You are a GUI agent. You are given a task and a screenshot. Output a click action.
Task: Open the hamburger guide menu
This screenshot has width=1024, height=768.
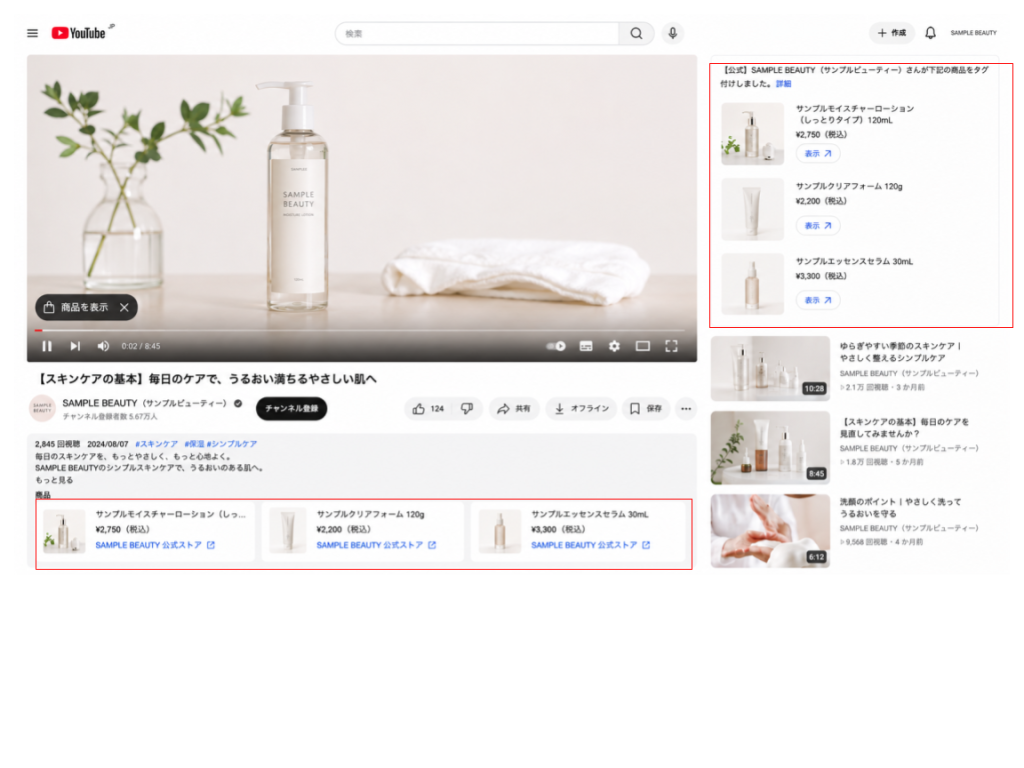click(x=32, y=33)
